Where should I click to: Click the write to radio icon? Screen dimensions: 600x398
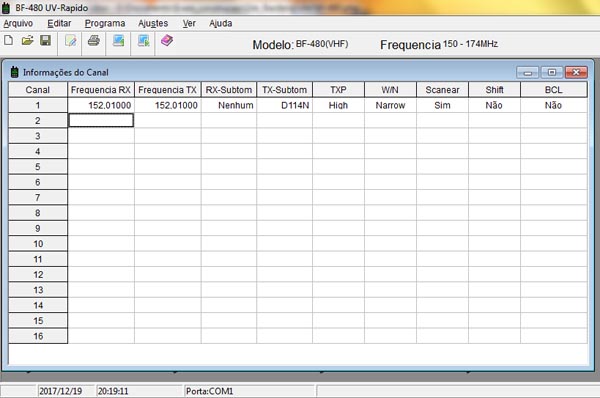tap(143, 40)
